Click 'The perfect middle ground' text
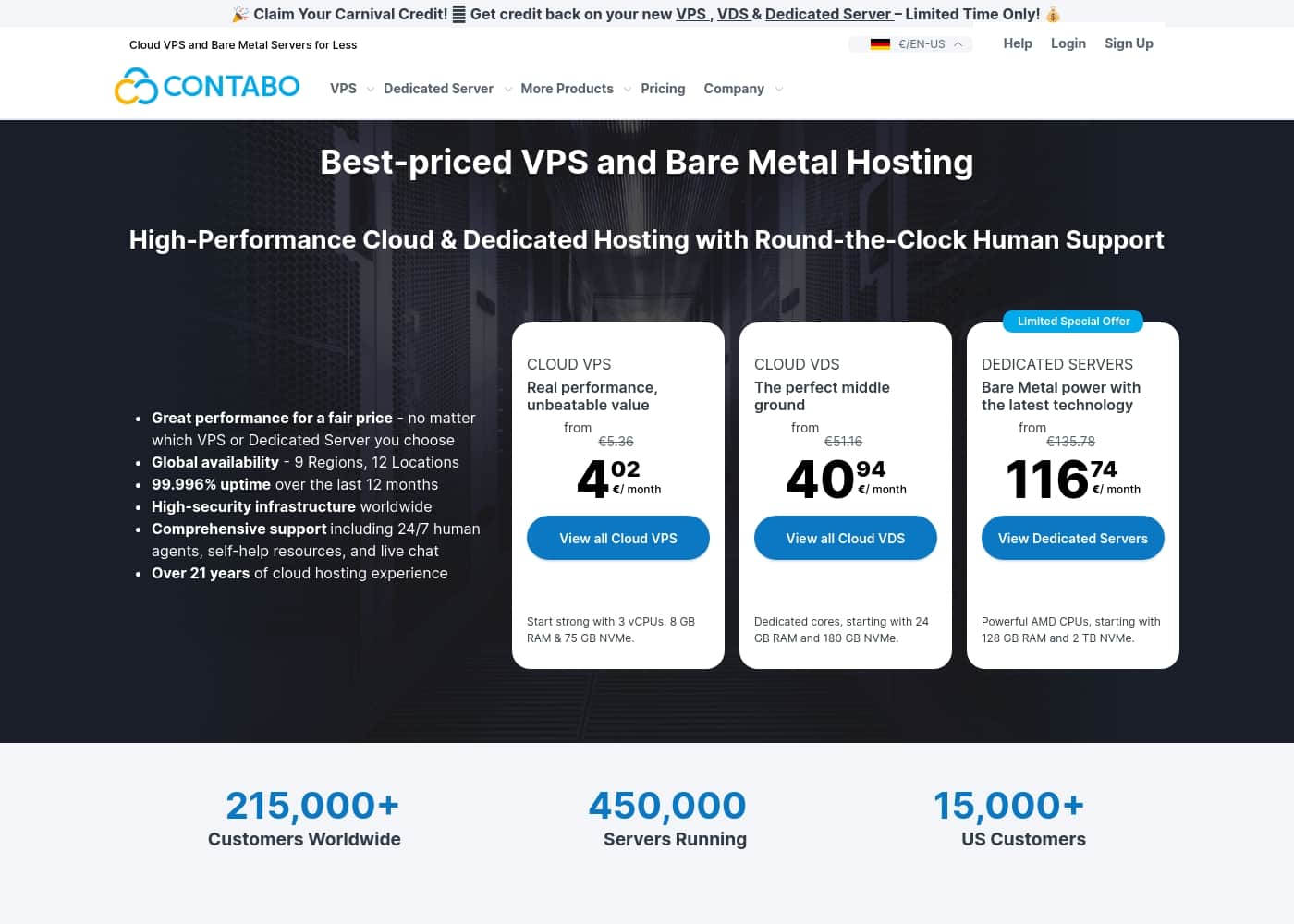1294x924 pixels. coord(822,395)
